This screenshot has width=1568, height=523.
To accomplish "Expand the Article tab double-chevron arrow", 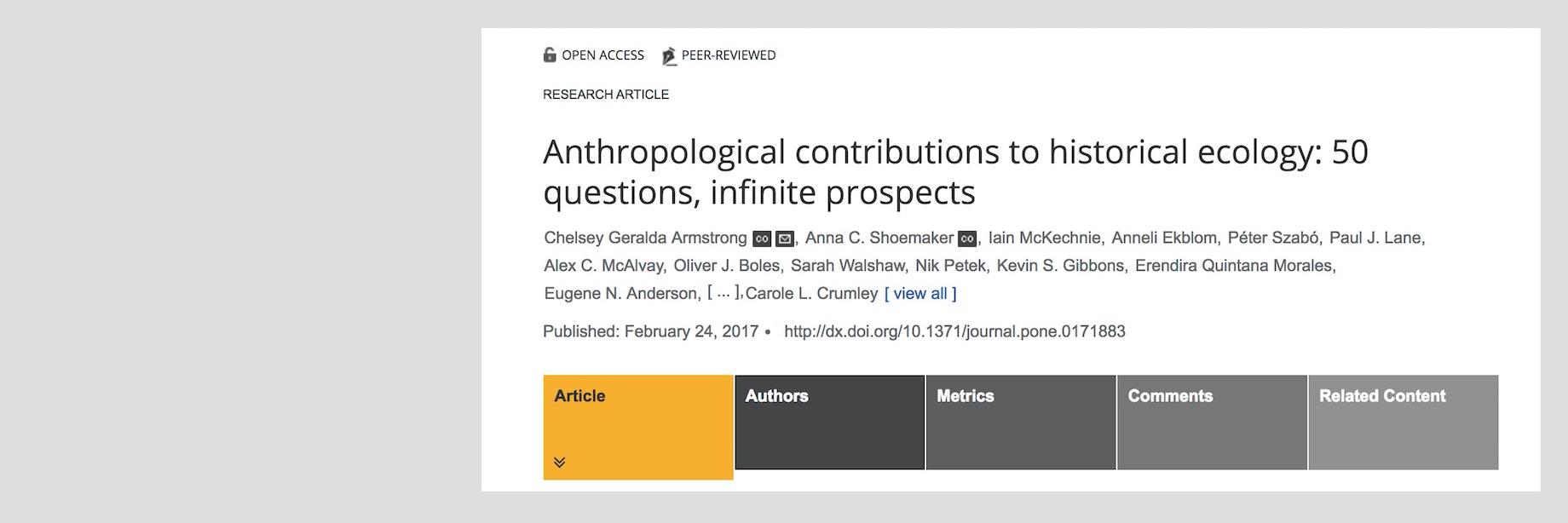I will [559, 463].
